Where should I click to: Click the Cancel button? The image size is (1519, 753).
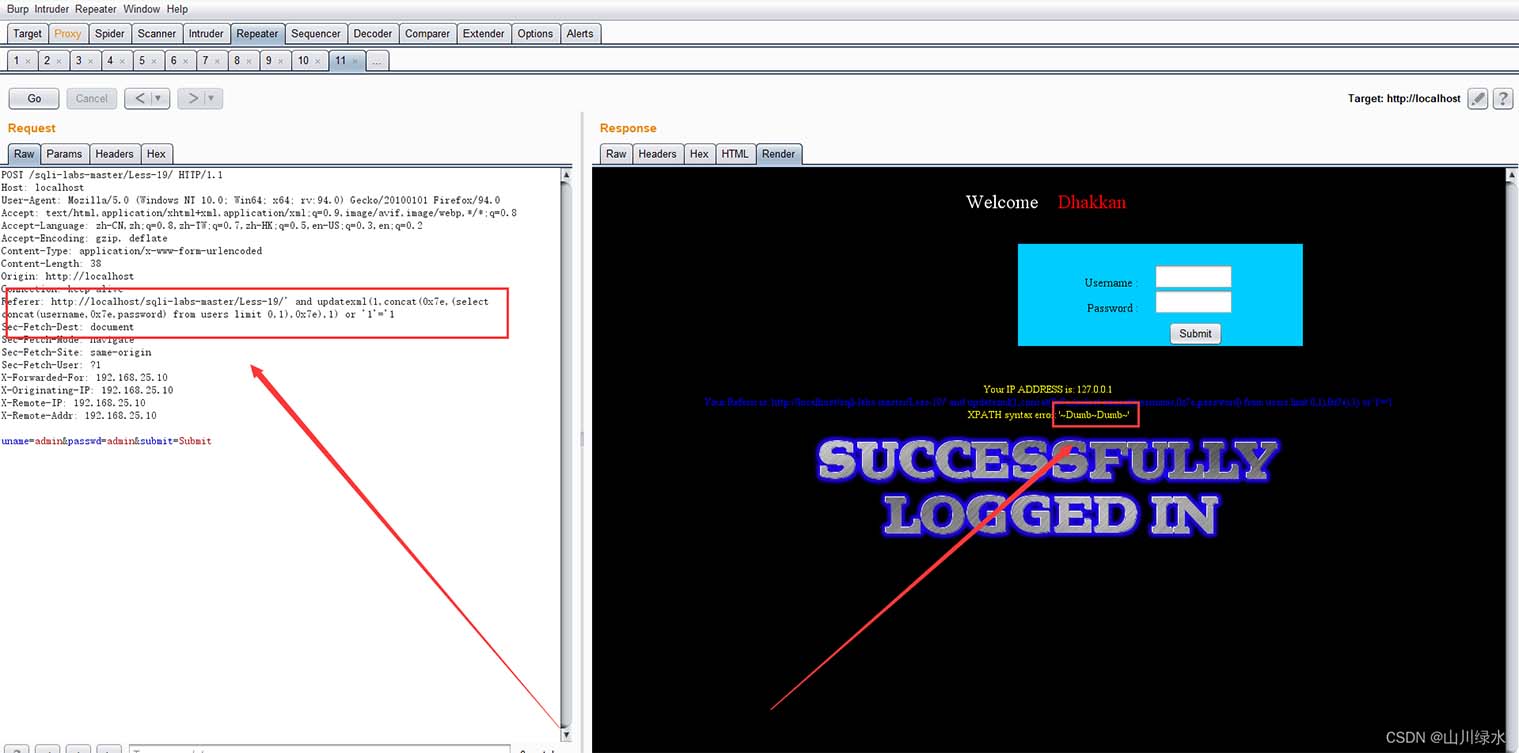91,98
